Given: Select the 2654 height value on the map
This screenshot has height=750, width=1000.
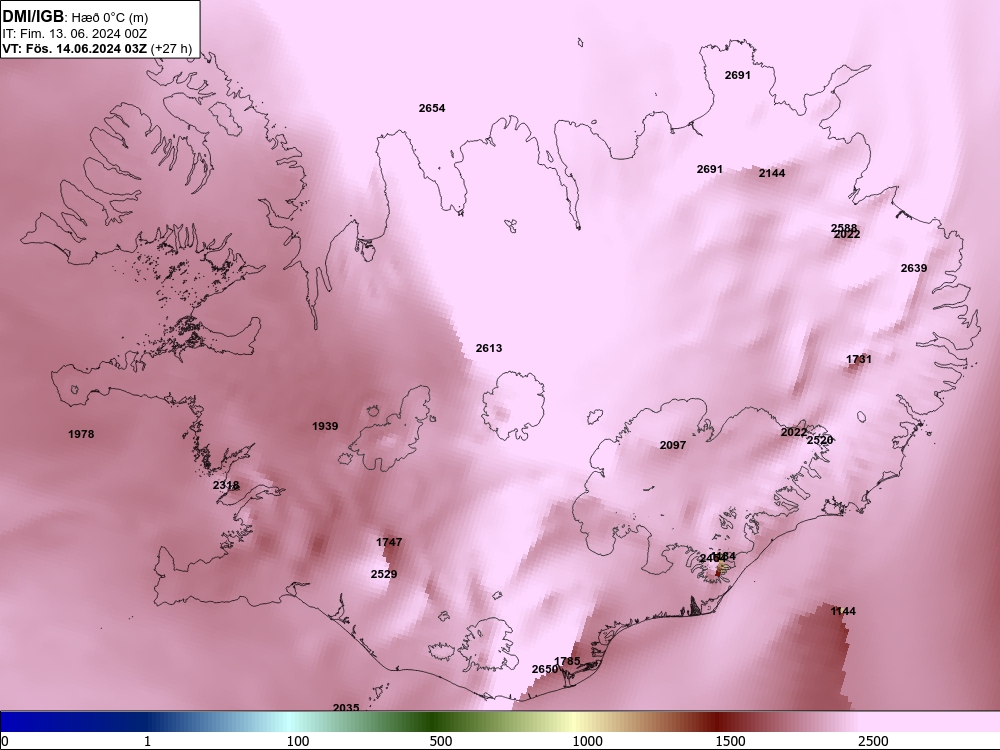Looking at the screenshot, I should (432, 108).
